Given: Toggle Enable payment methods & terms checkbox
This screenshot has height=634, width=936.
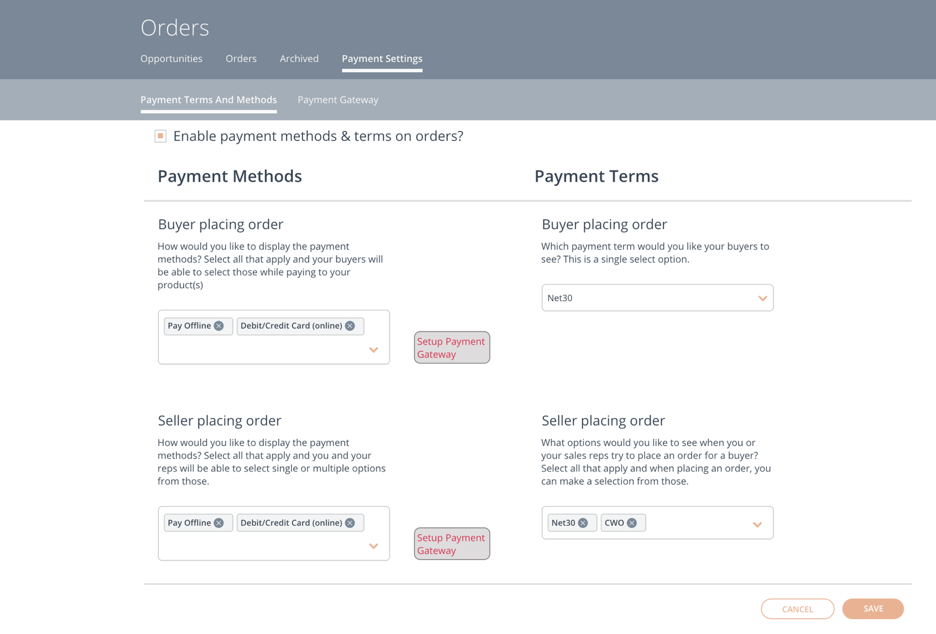Looking at the screenshot, I should point(161,136).
